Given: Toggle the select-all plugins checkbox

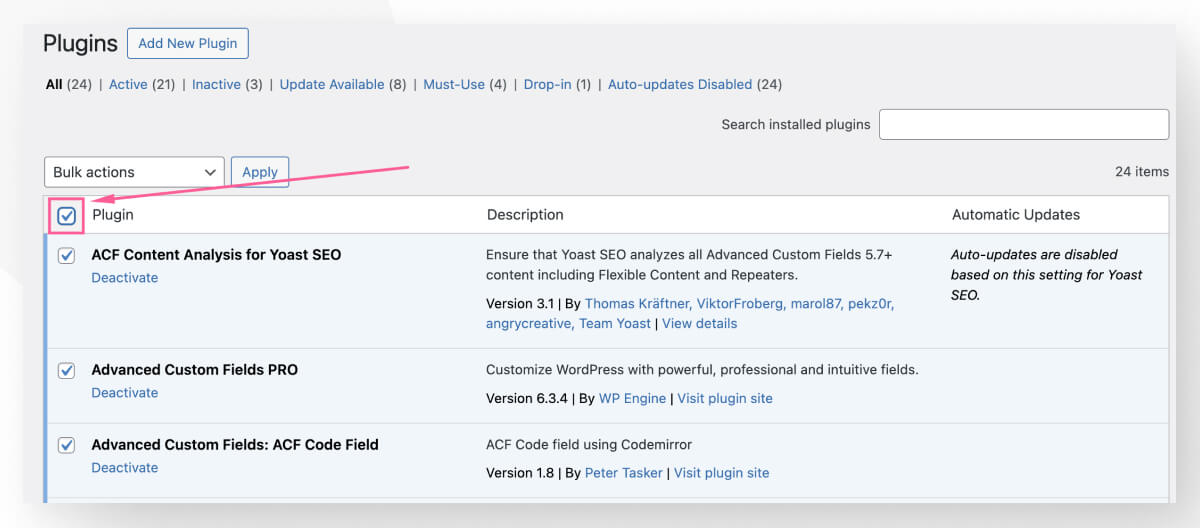Looking at the screenshot, I should (x=67, y=215).
